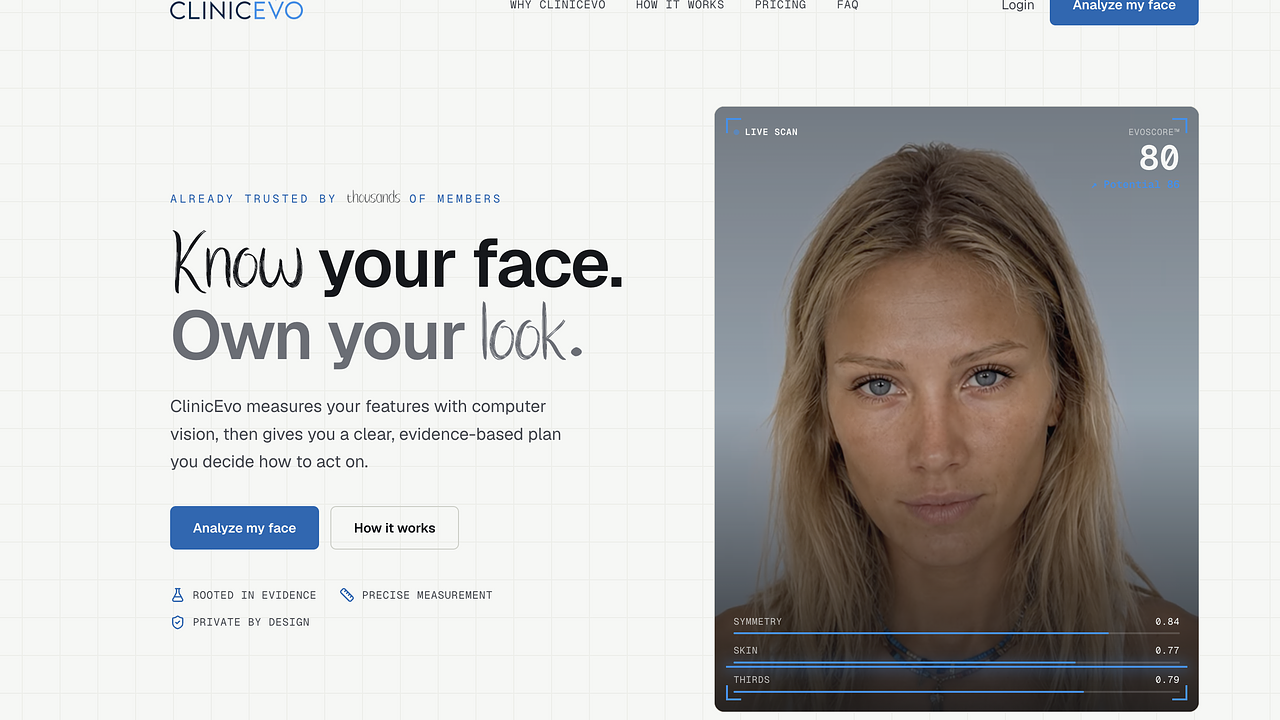
Task: Click the face scan photo
Action: tap(956, 409)
